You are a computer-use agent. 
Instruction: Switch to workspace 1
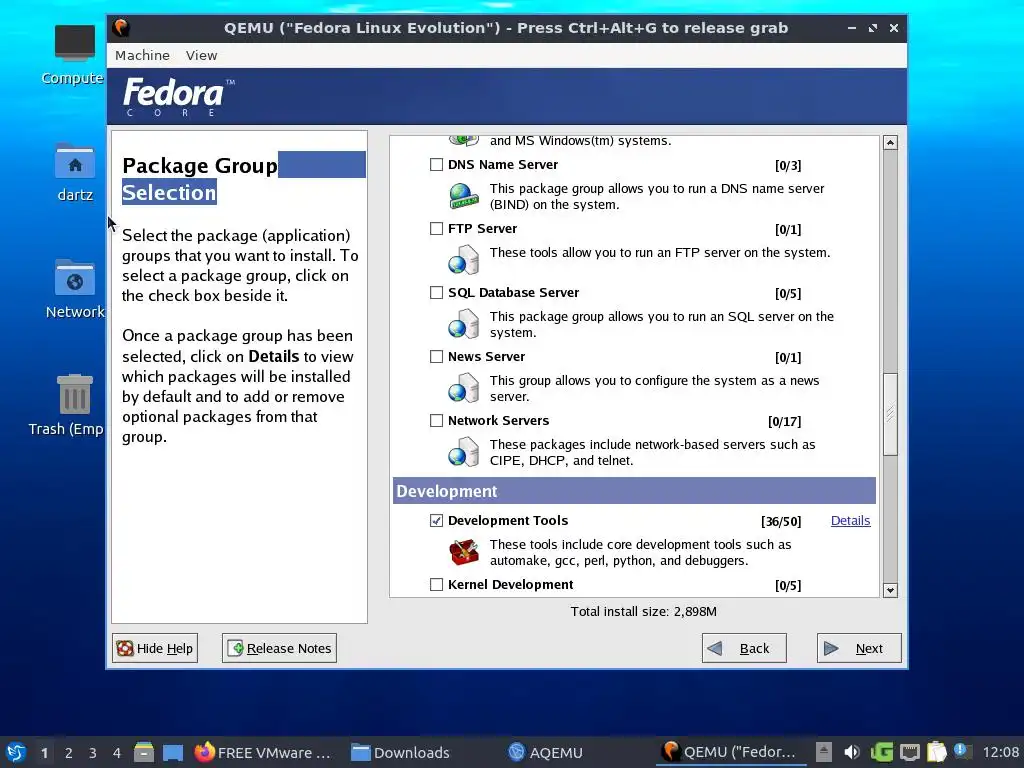click(44, 753)
